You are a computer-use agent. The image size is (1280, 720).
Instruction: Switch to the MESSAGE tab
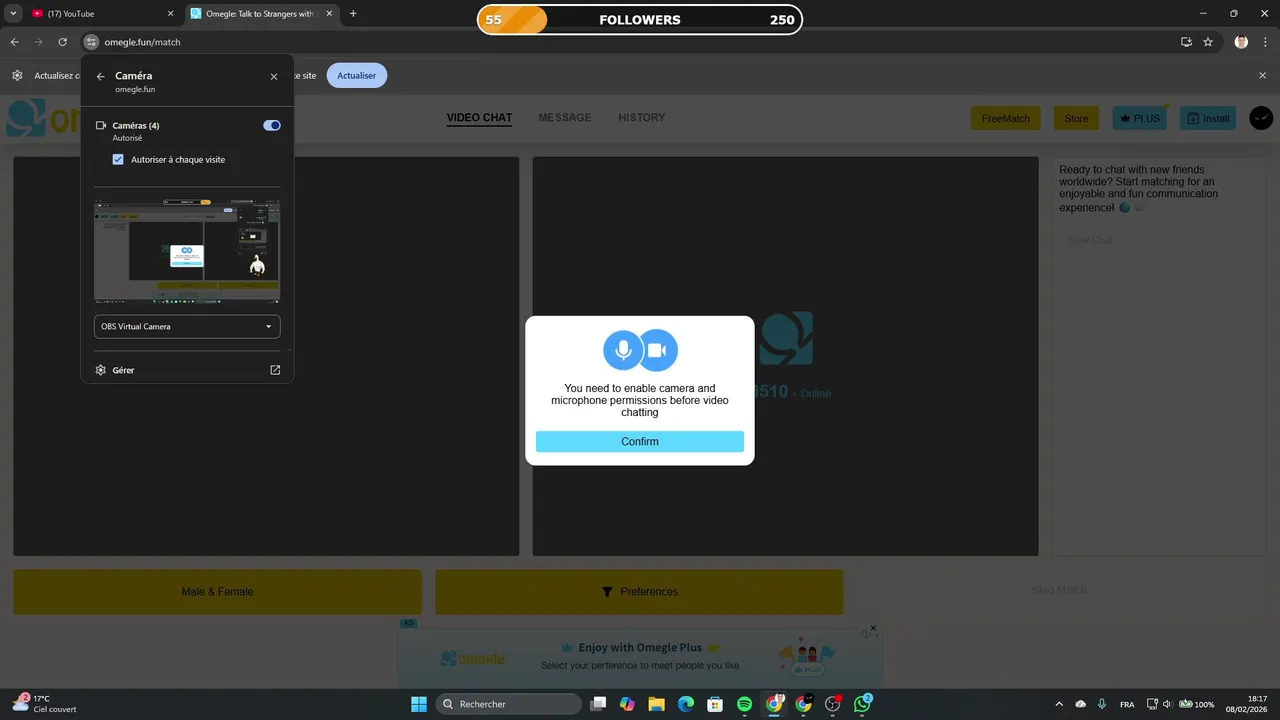[x=565, y=118]
